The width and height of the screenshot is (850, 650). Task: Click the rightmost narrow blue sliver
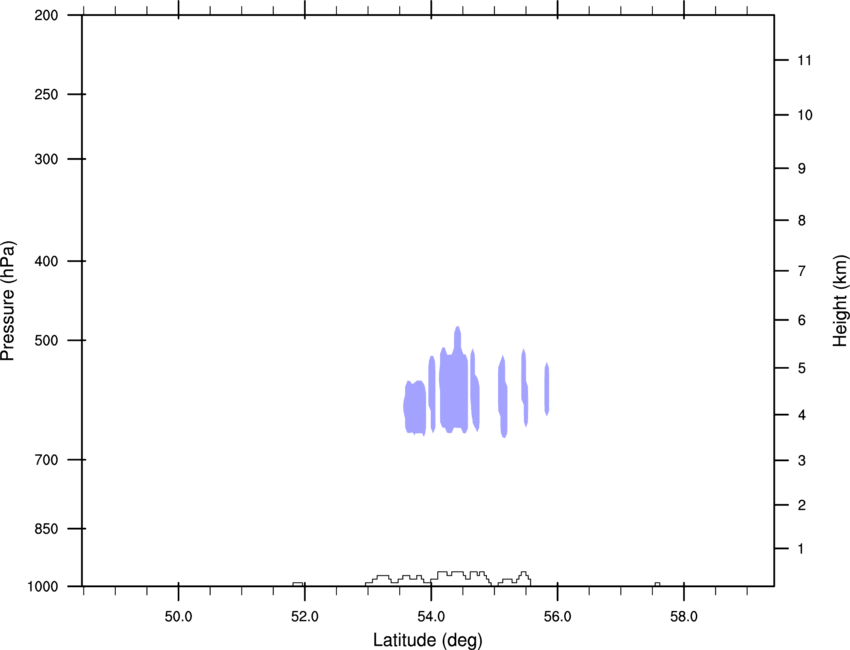pyautogui.click(x=547, y=388)
